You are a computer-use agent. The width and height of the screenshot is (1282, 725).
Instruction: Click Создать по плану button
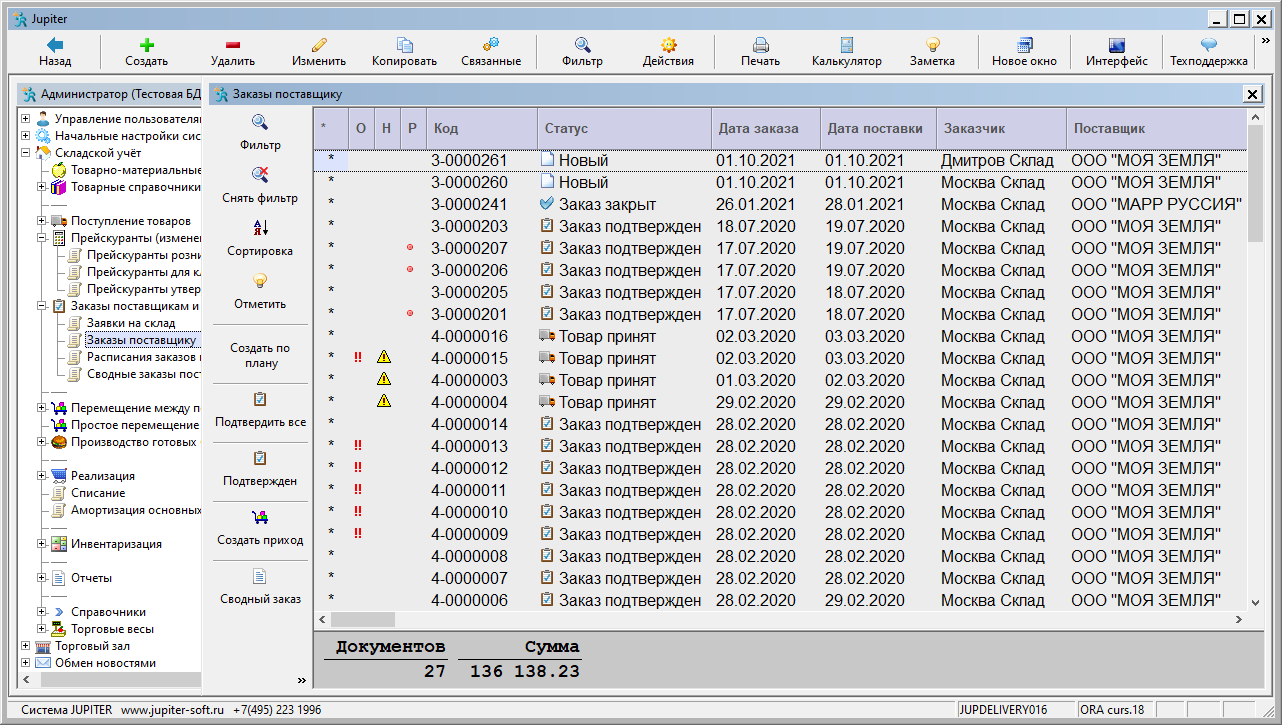point(260,355)
